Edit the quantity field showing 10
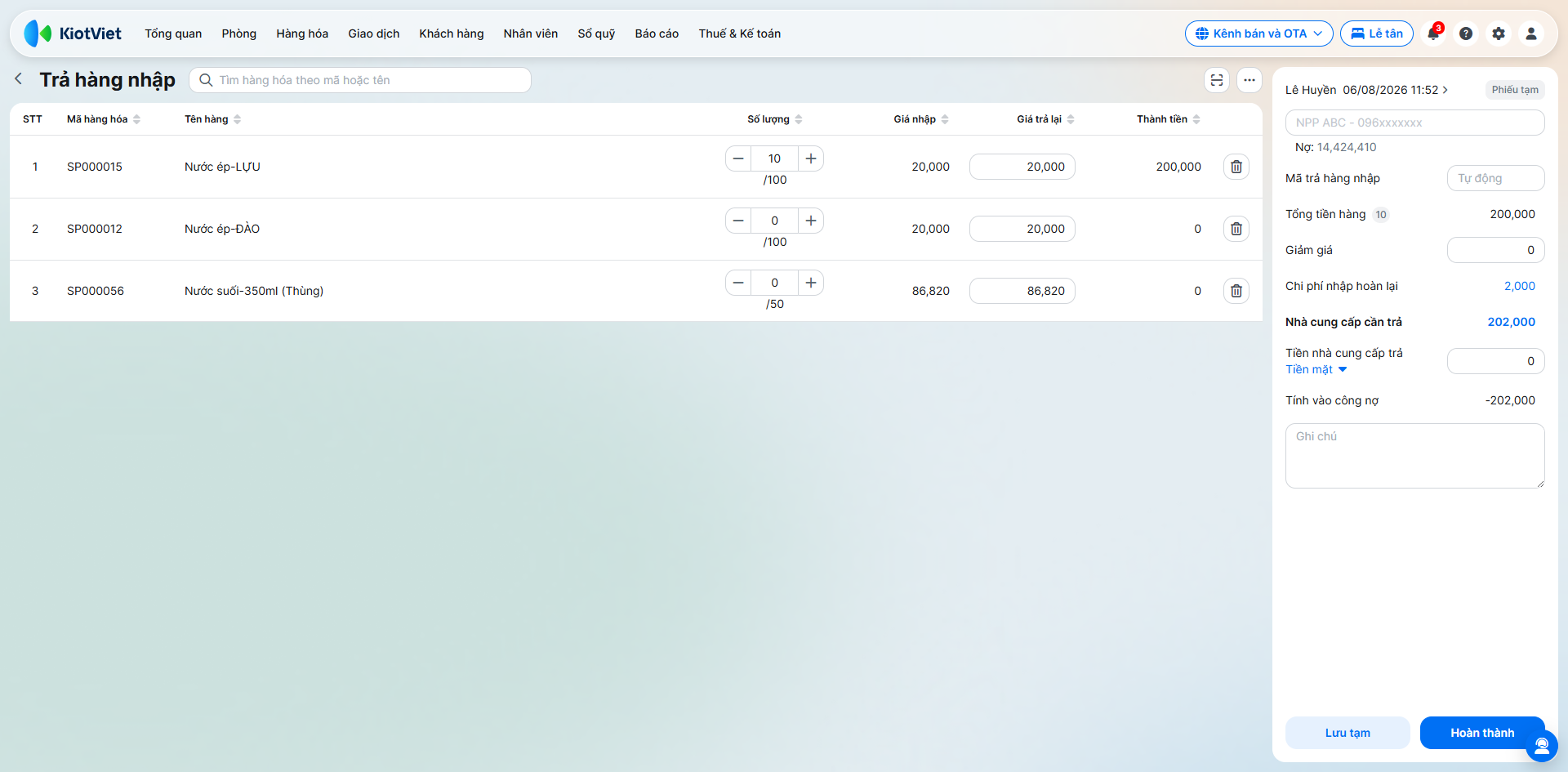The width and height of the screenshot is (1568, 772). (774, 158)
